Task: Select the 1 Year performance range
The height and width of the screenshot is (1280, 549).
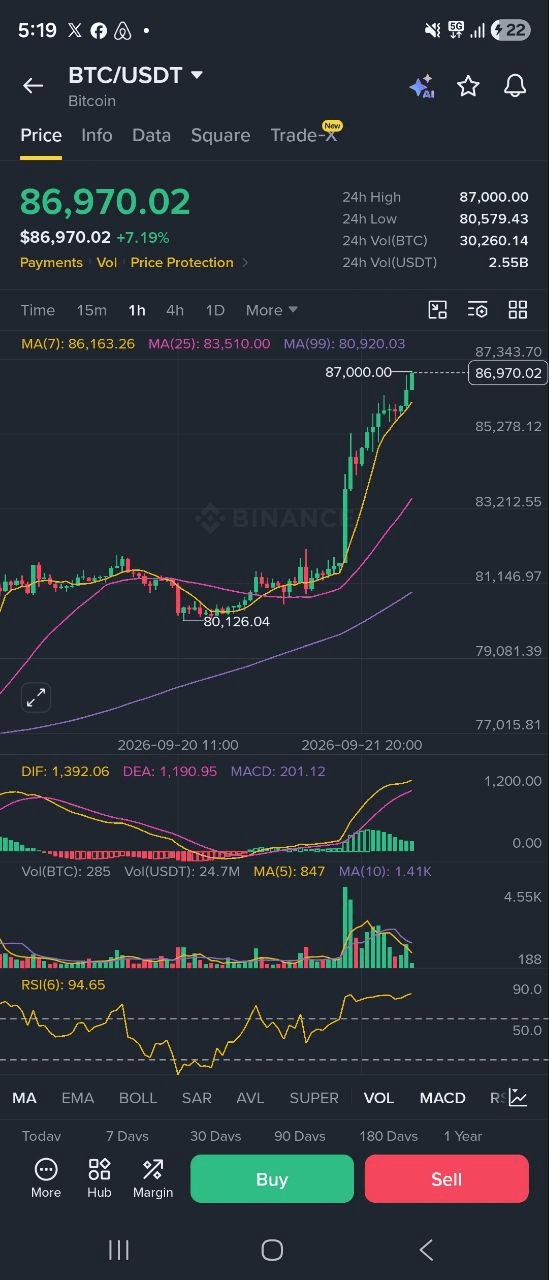Action: coord(462,1136)
